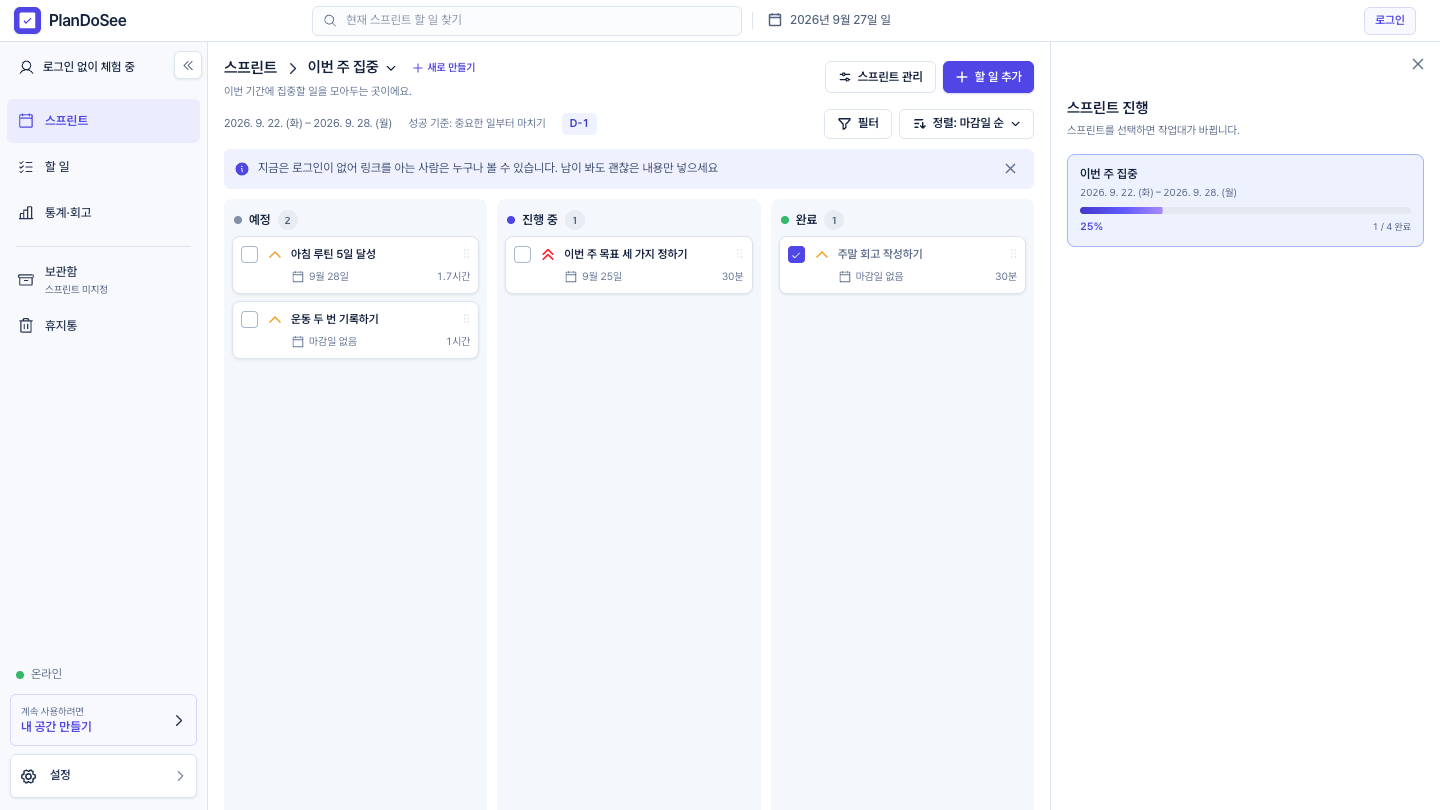This screenshot has width=1440, height=810.
Task: Click drag handle on 이번 주 목표 세 가지 정하기
Action: pos(739,254)
